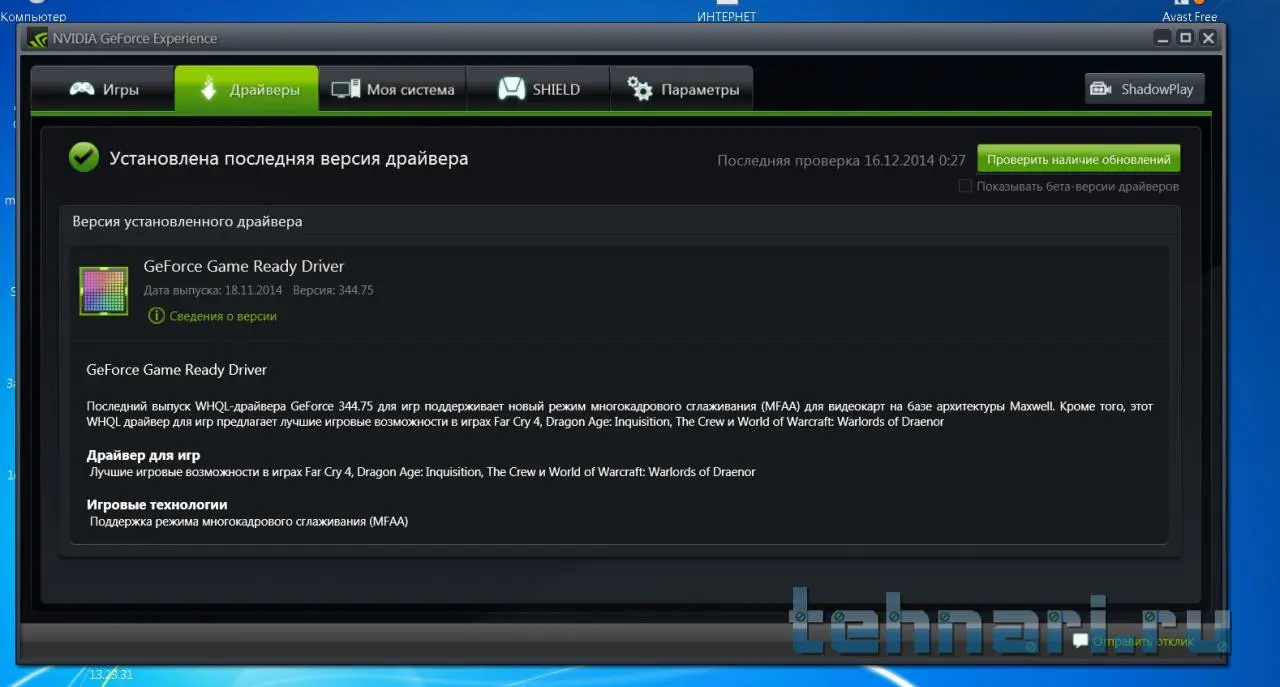This screenshot has width=1280, height=687.
Task: Click Поддержка режима многокадрового сглаживания (MFAA) line
Action: tap(249, 521)
